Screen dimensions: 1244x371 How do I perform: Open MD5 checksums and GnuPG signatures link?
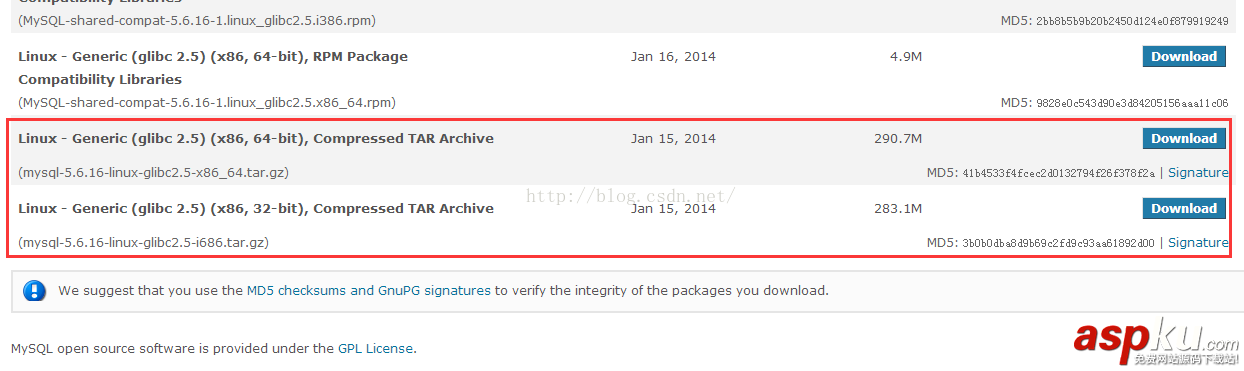click(x=369, y=291)
